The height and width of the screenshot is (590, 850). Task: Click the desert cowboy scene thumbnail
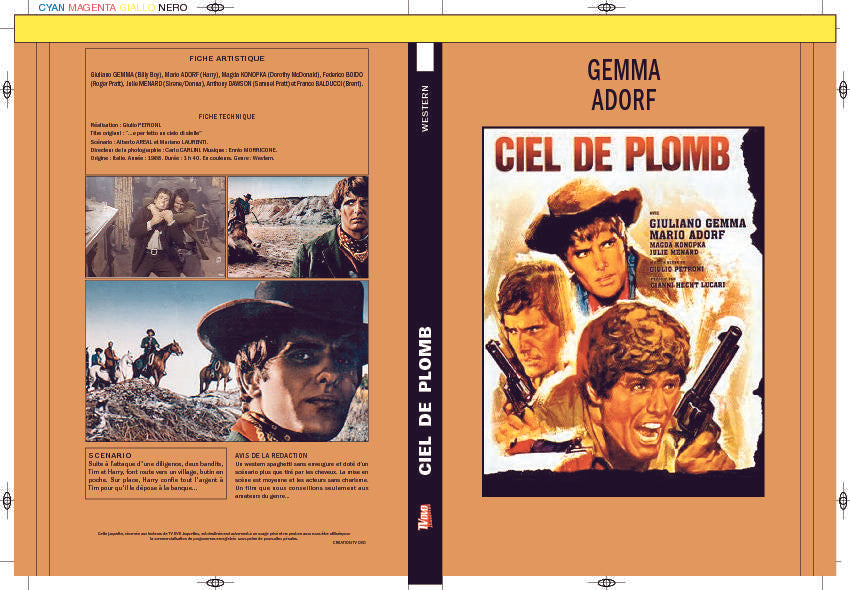(x=298, y=227)
